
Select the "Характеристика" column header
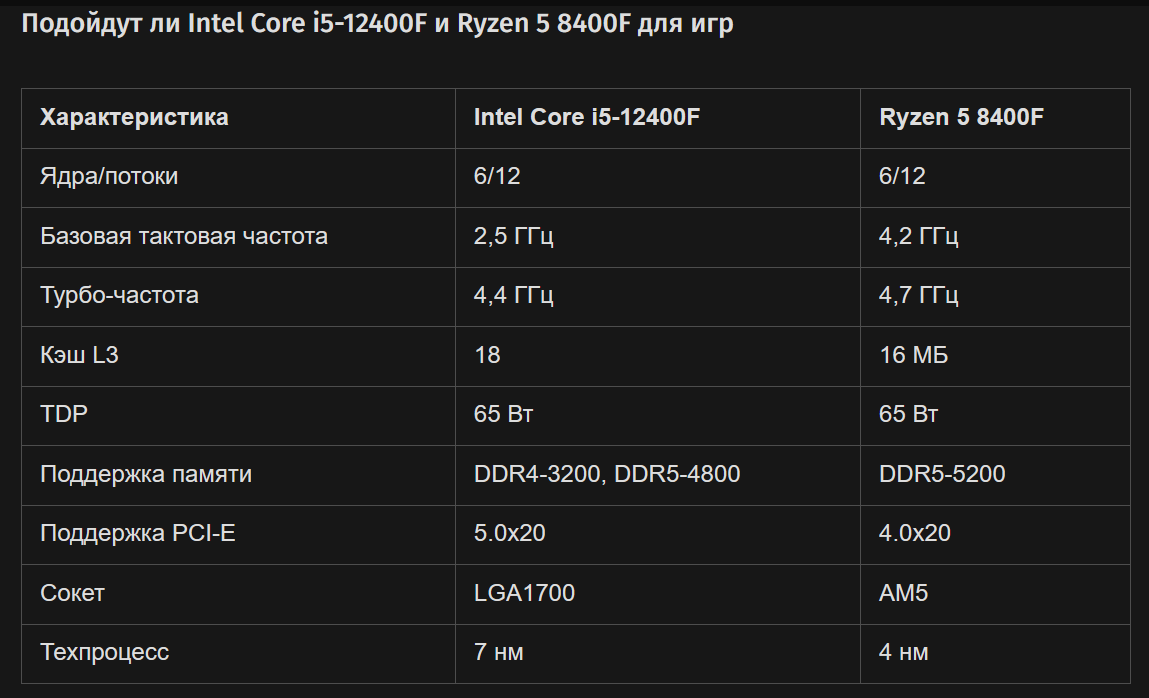pyautogui.click(x=134, y=118)
